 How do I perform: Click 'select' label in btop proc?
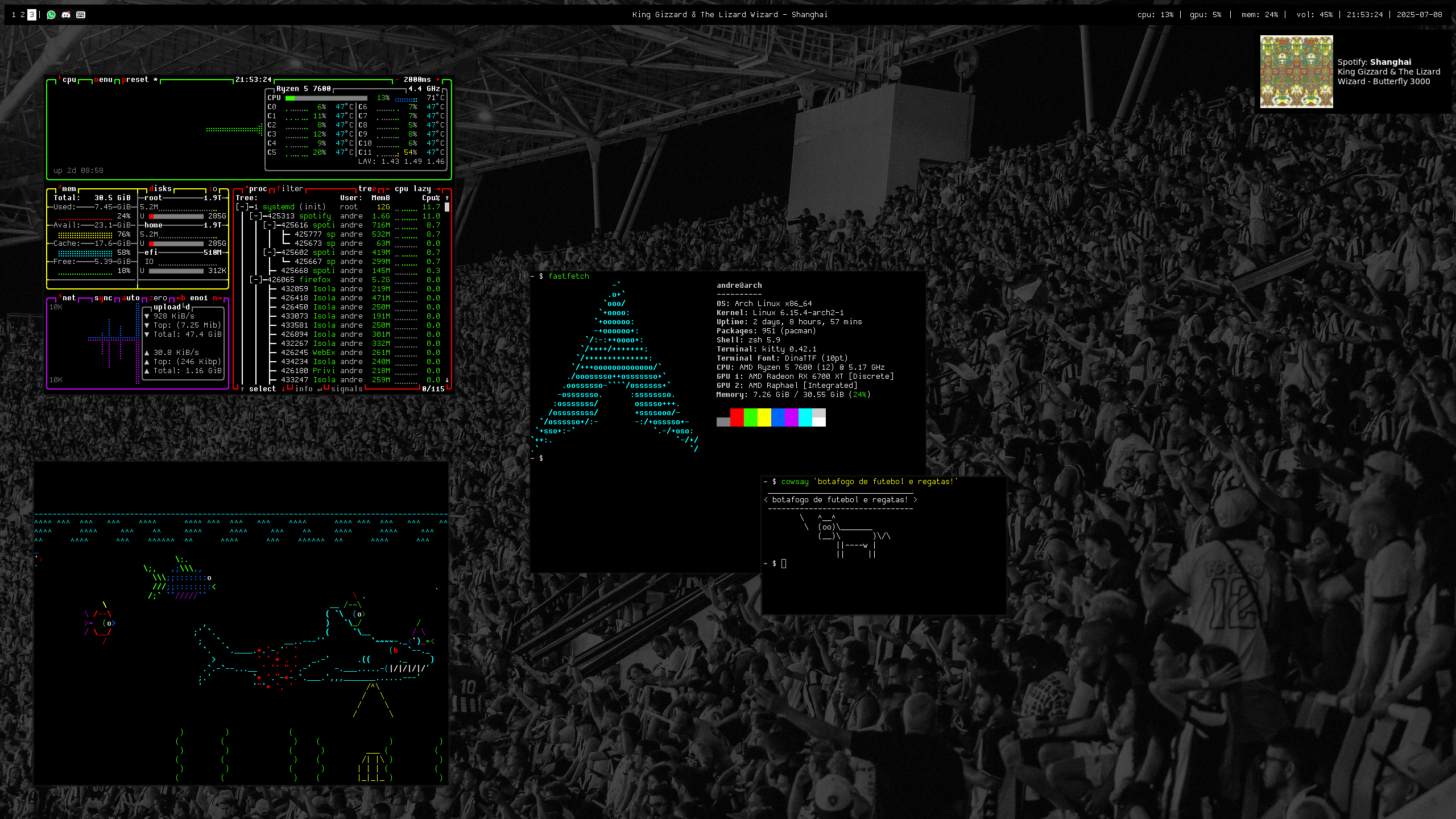tap(263, 389)
